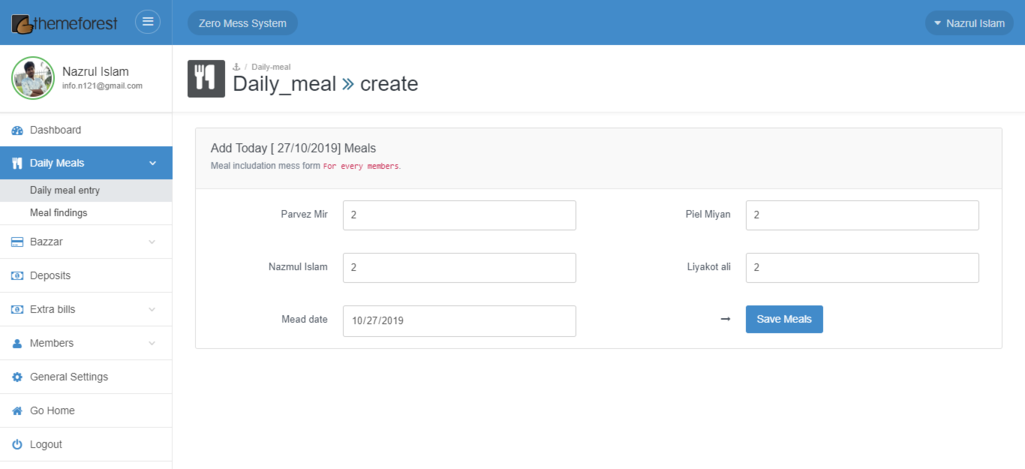1025x469 pixels.
Task: Click the Zero Mess System button
Action: pos(242,23)
